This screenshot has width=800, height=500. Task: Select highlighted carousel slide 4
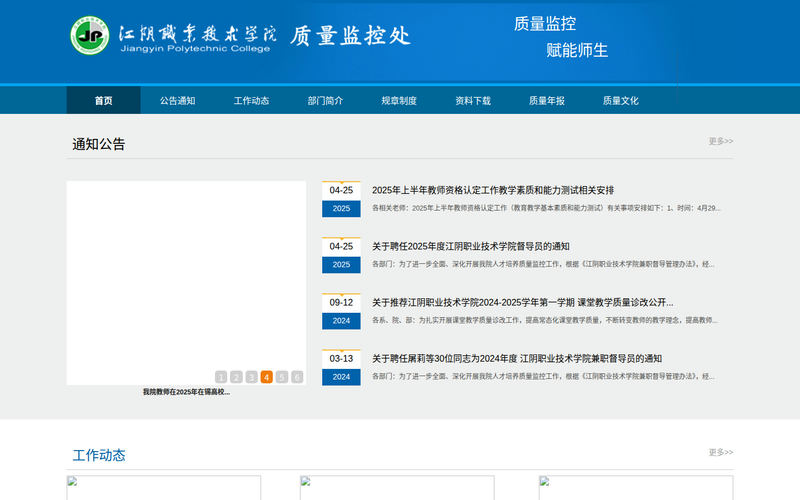(266, 377)
